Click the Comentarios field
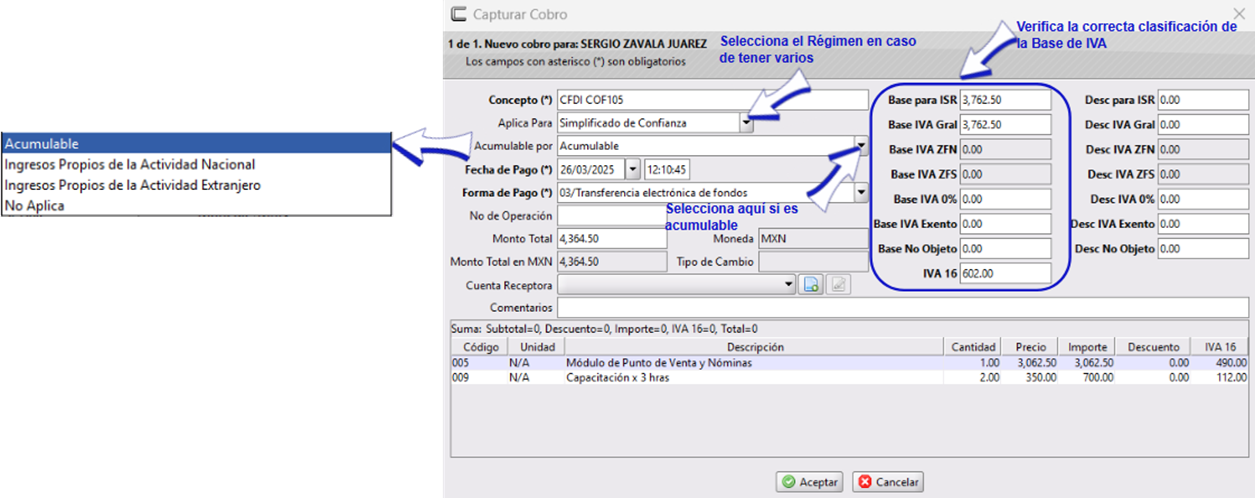Viewport: 1255px width, 498px height. click(903, 307)
